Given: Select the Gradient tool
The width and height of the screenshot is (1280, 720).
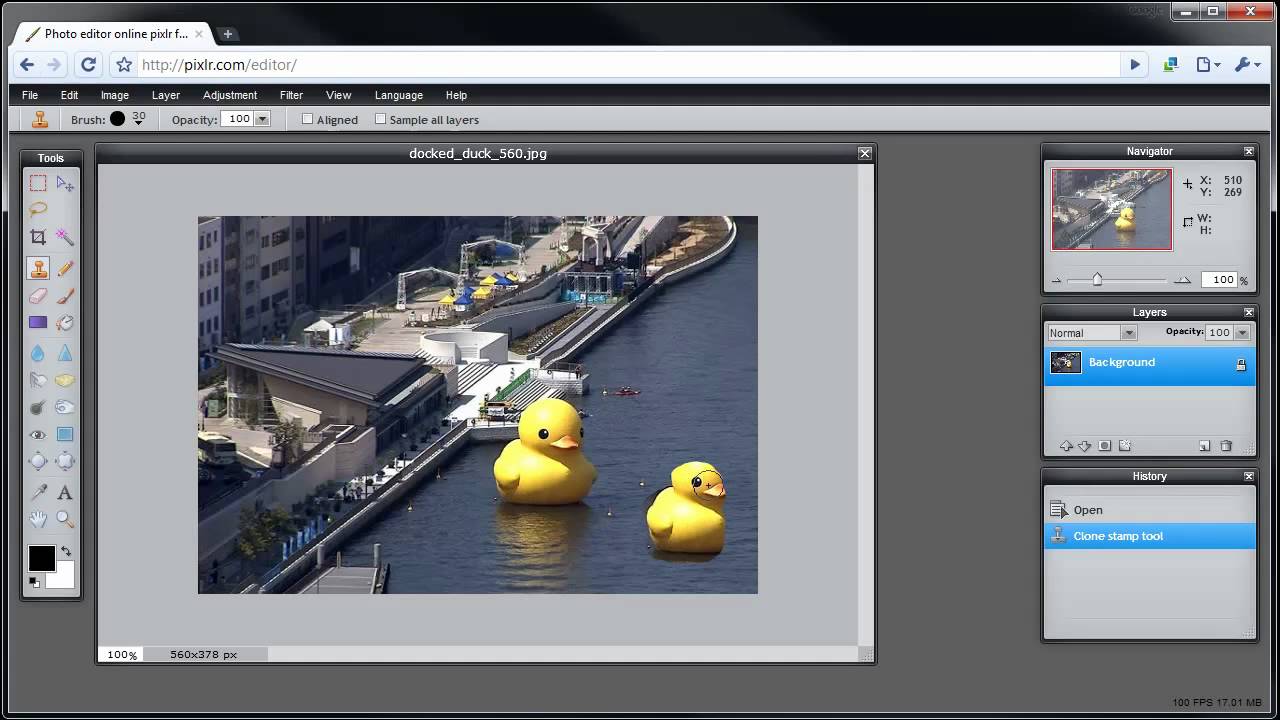Looking at the screenshot, I should tap(38, 323).
